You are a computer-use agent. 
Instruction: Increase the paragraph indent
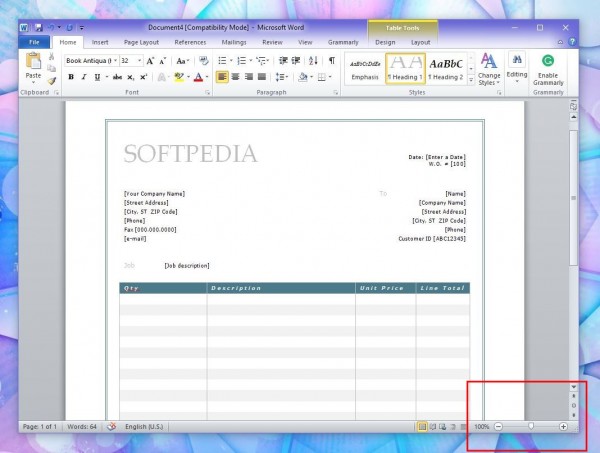point(296,61)
